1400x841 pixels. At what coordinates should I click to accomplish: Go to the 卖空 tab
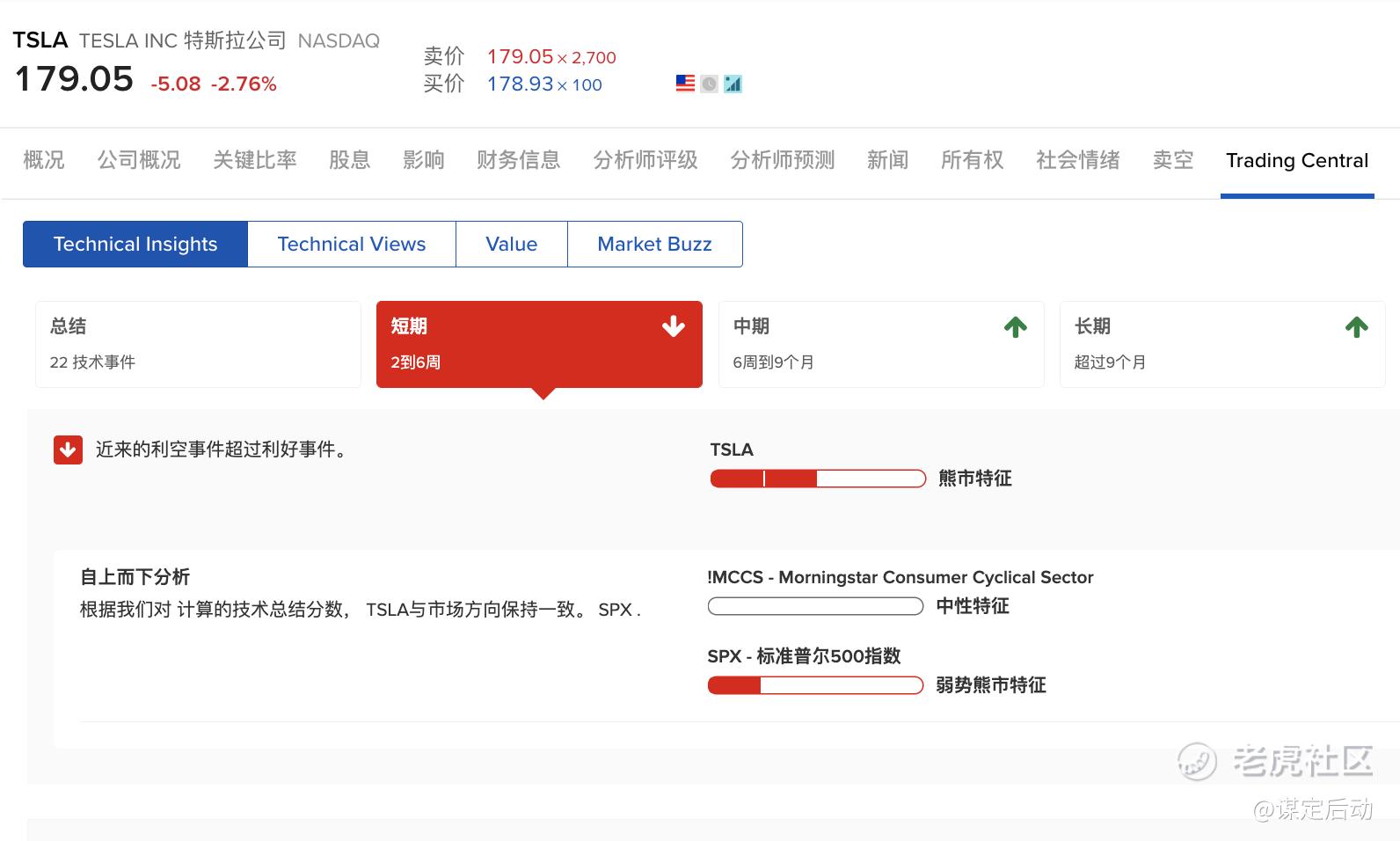(1173, 160)
